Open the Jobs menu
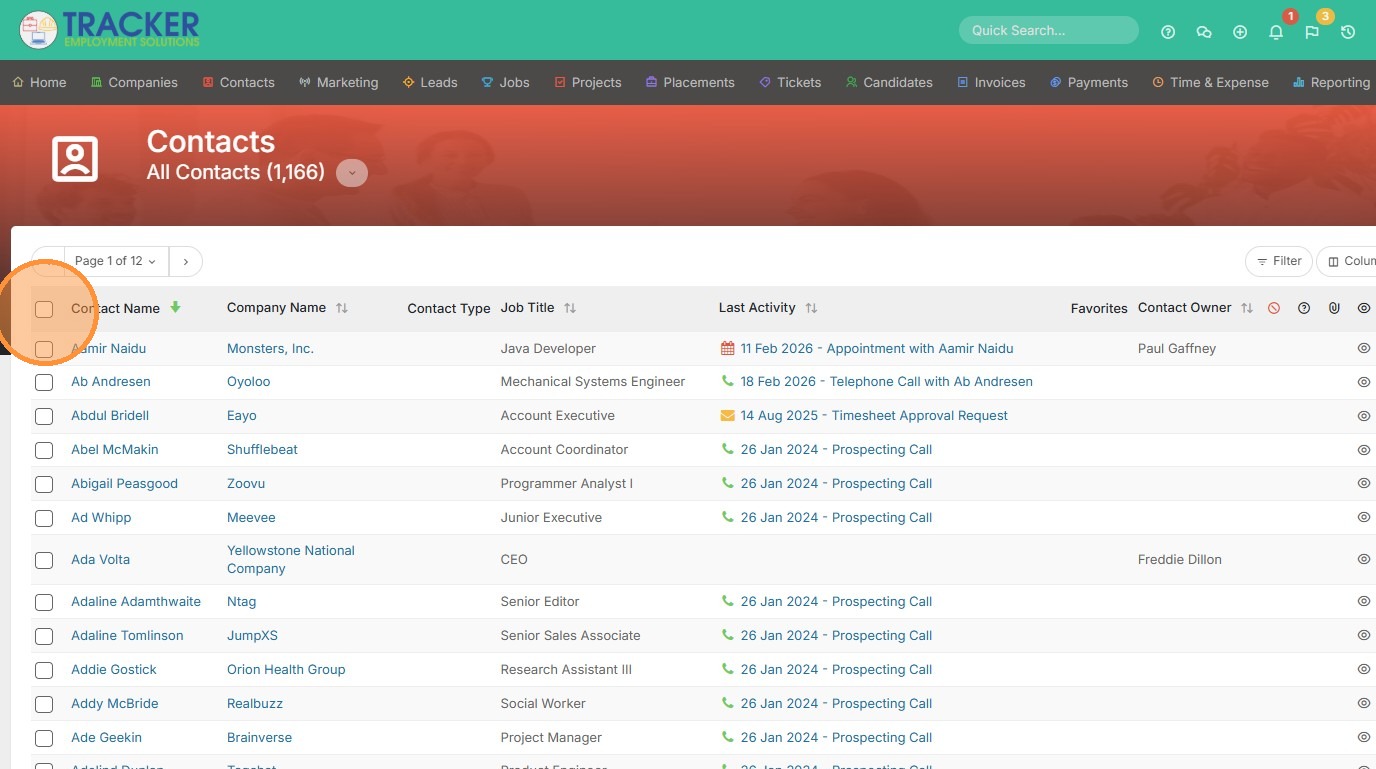Viewport: 1376px width, 769px height. [x=506, y=82]
